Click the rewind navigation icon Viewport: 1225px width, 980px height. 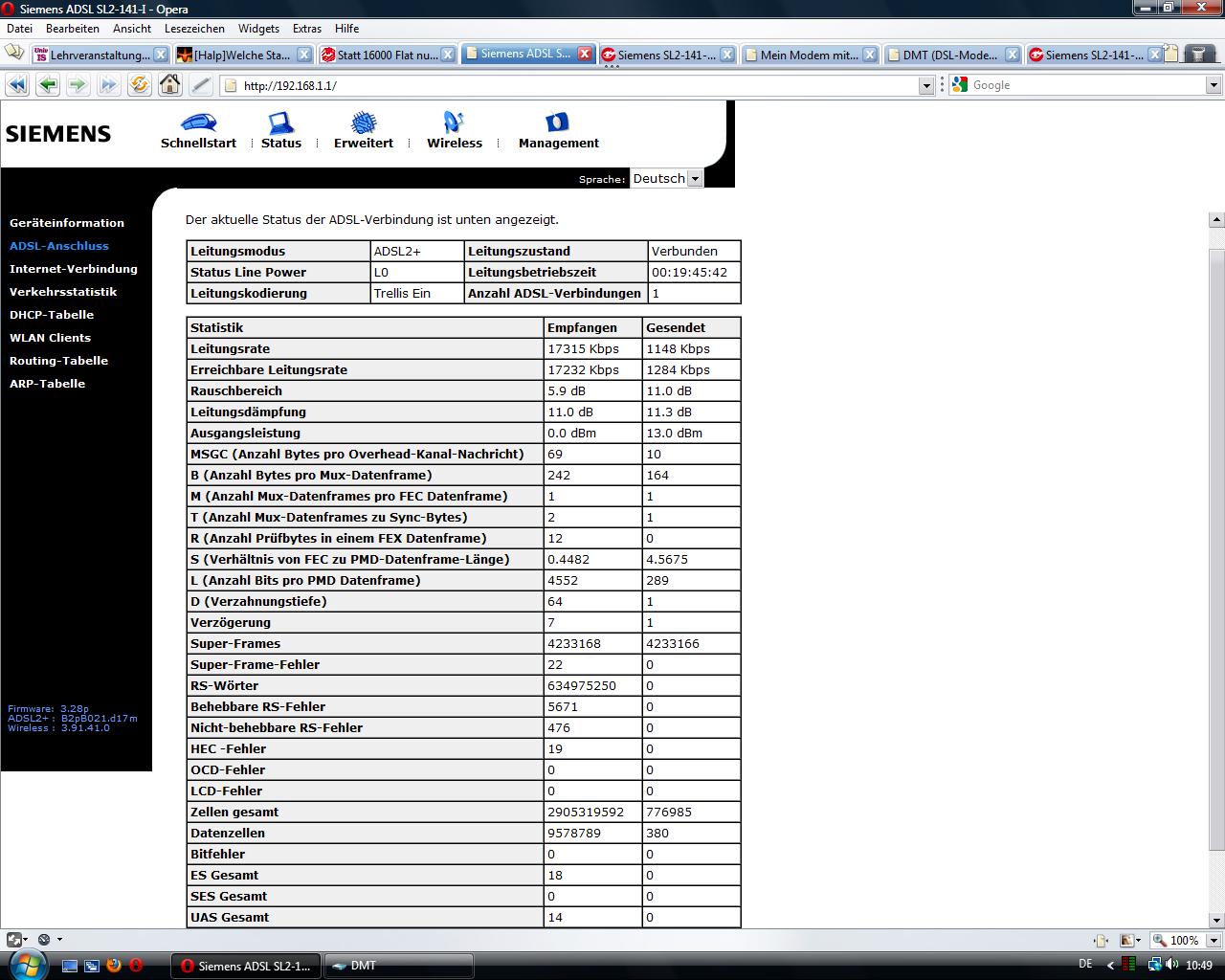coord(17,85)
